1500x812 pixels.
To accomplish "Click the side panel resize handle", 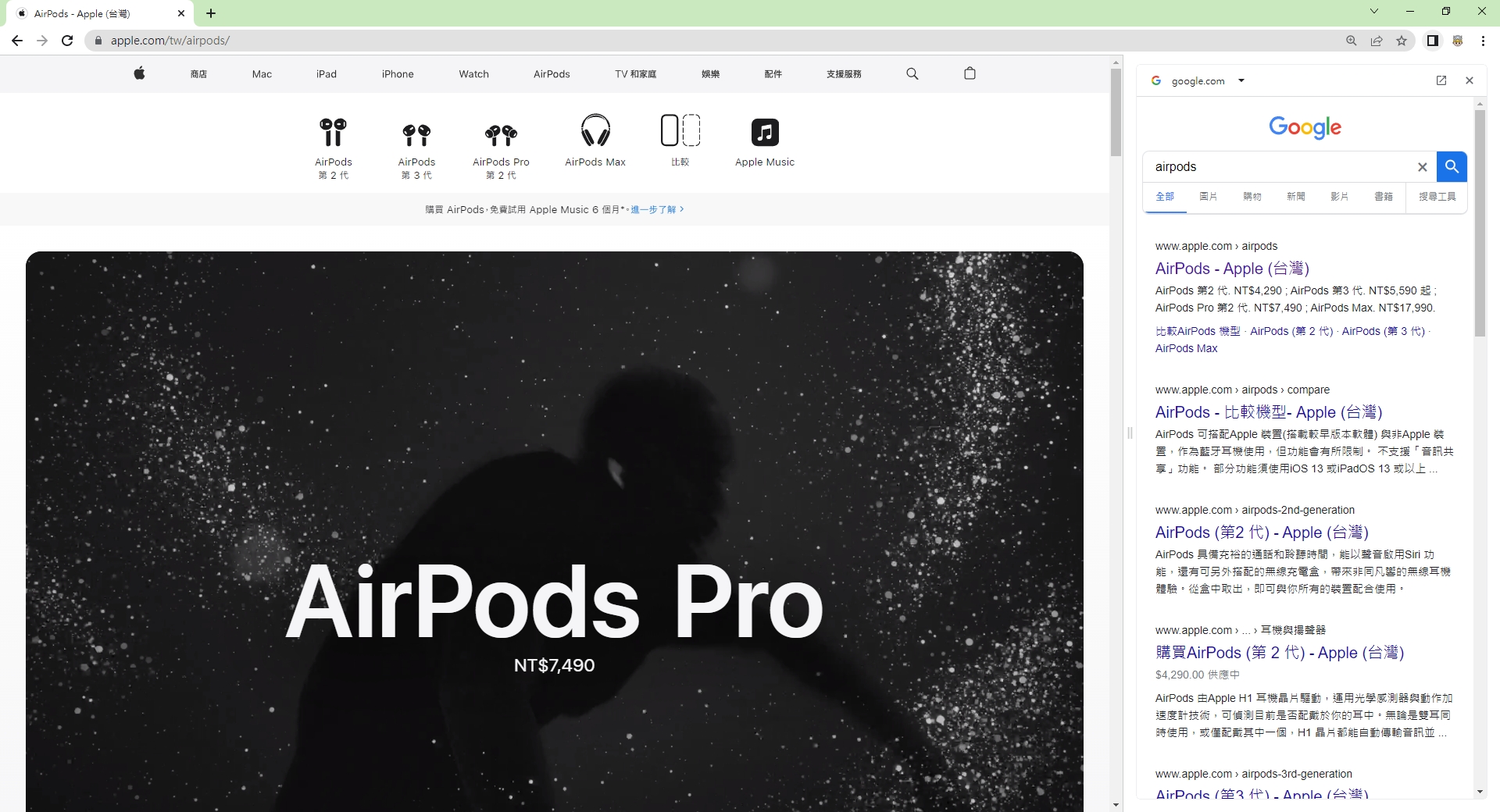I will pos(1130,433).
